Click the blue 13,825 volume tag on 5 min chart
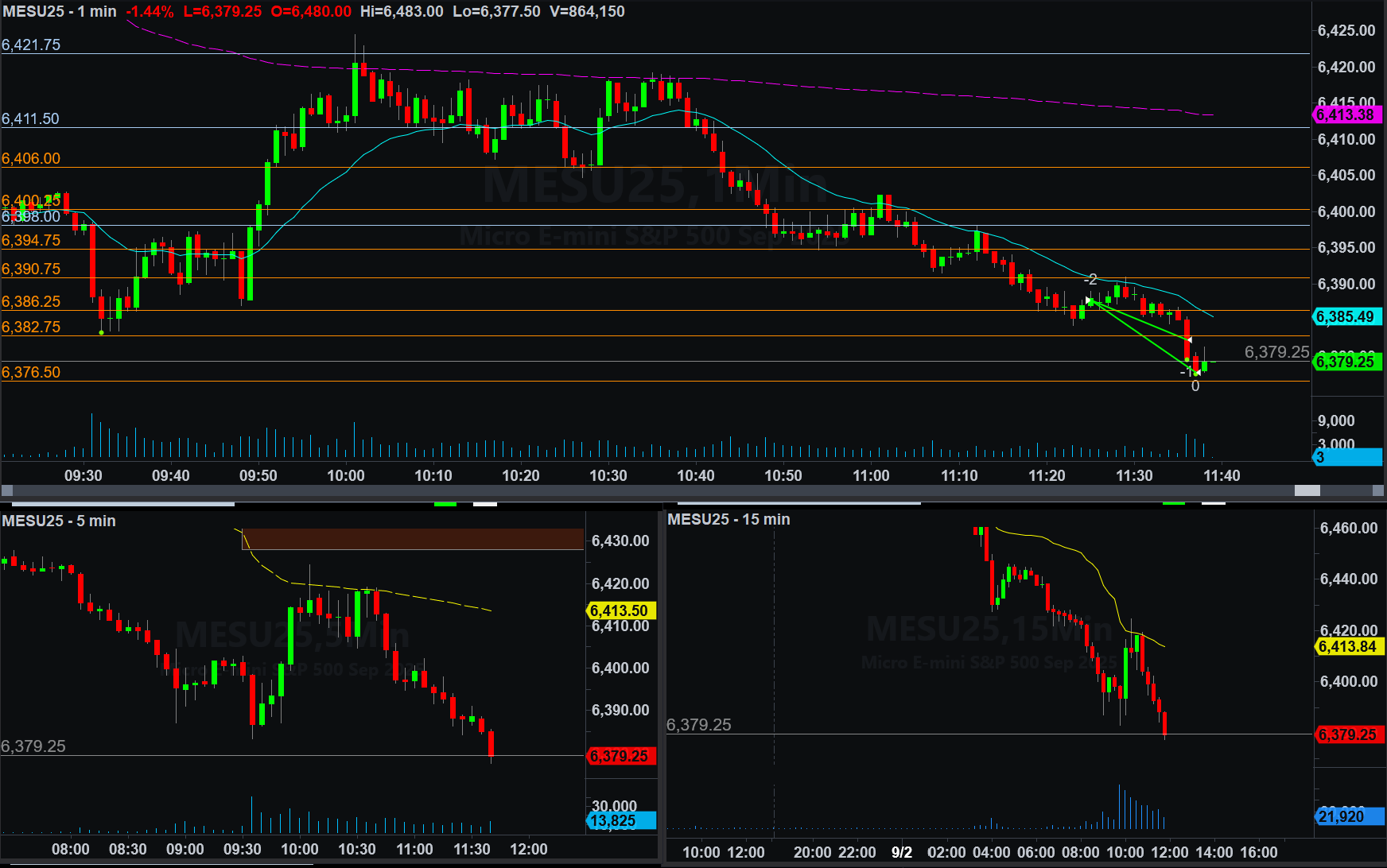The image size is (1387, 868). [621, 821]
